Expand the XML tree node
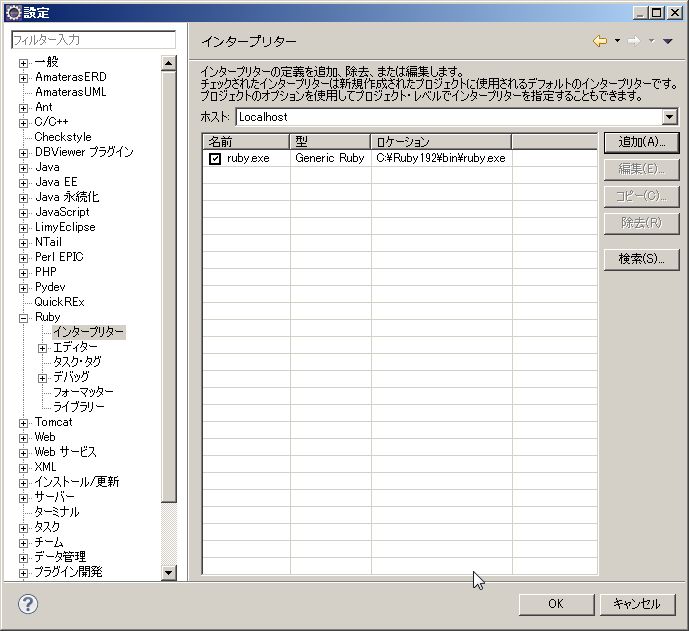The height and width of the screenshot is (631, 689). (24, 468)
